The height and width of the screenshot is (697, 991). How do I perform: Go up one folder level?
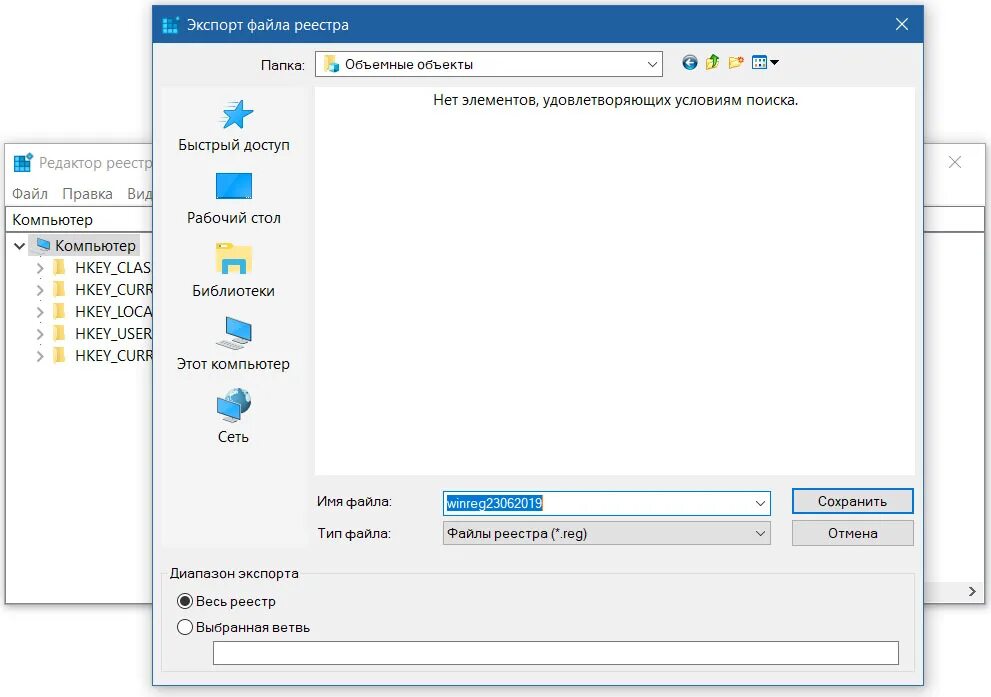[712, 63]
